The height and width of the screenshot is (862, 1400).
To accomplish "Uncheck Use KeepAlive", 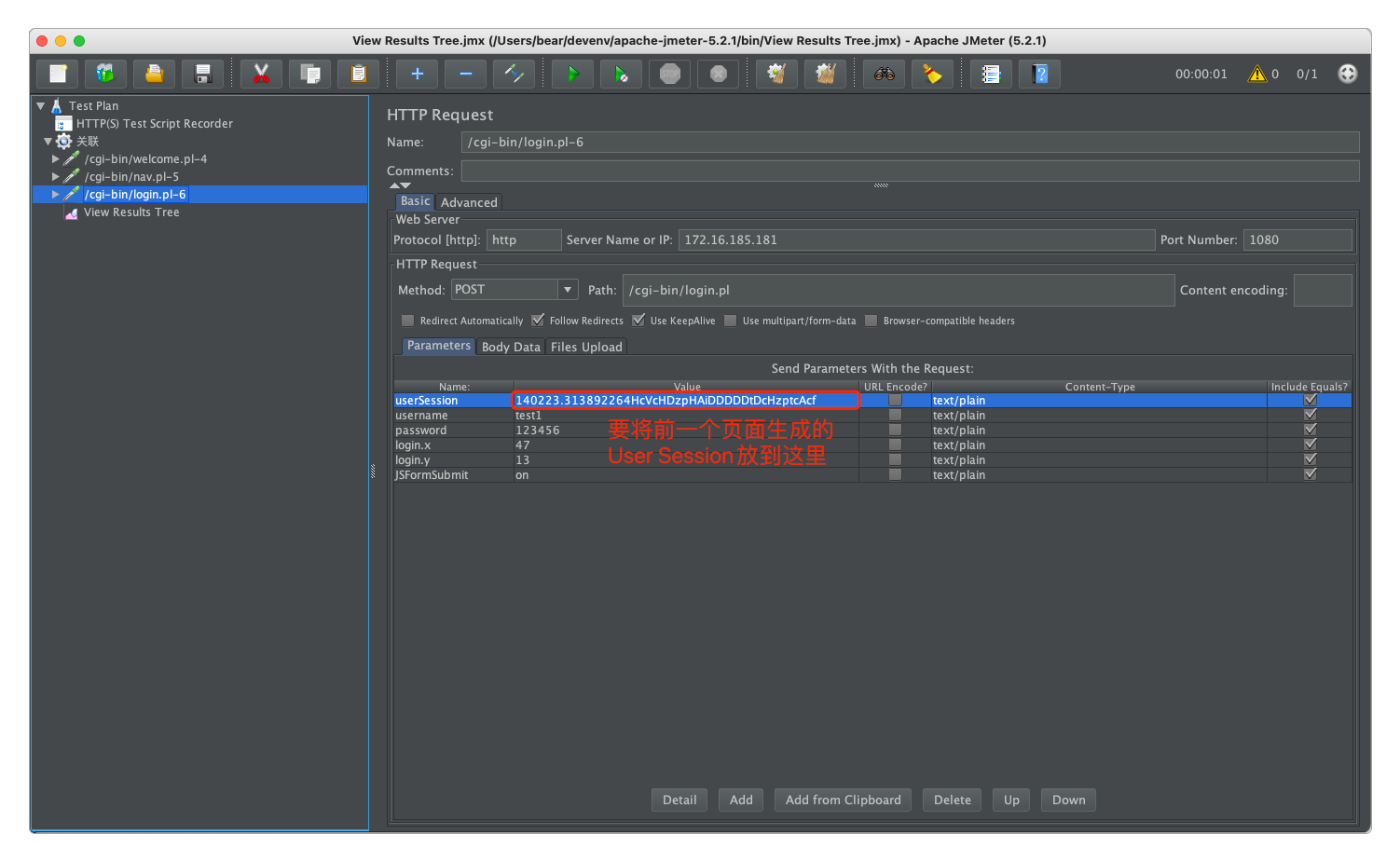I will (638, 321).
